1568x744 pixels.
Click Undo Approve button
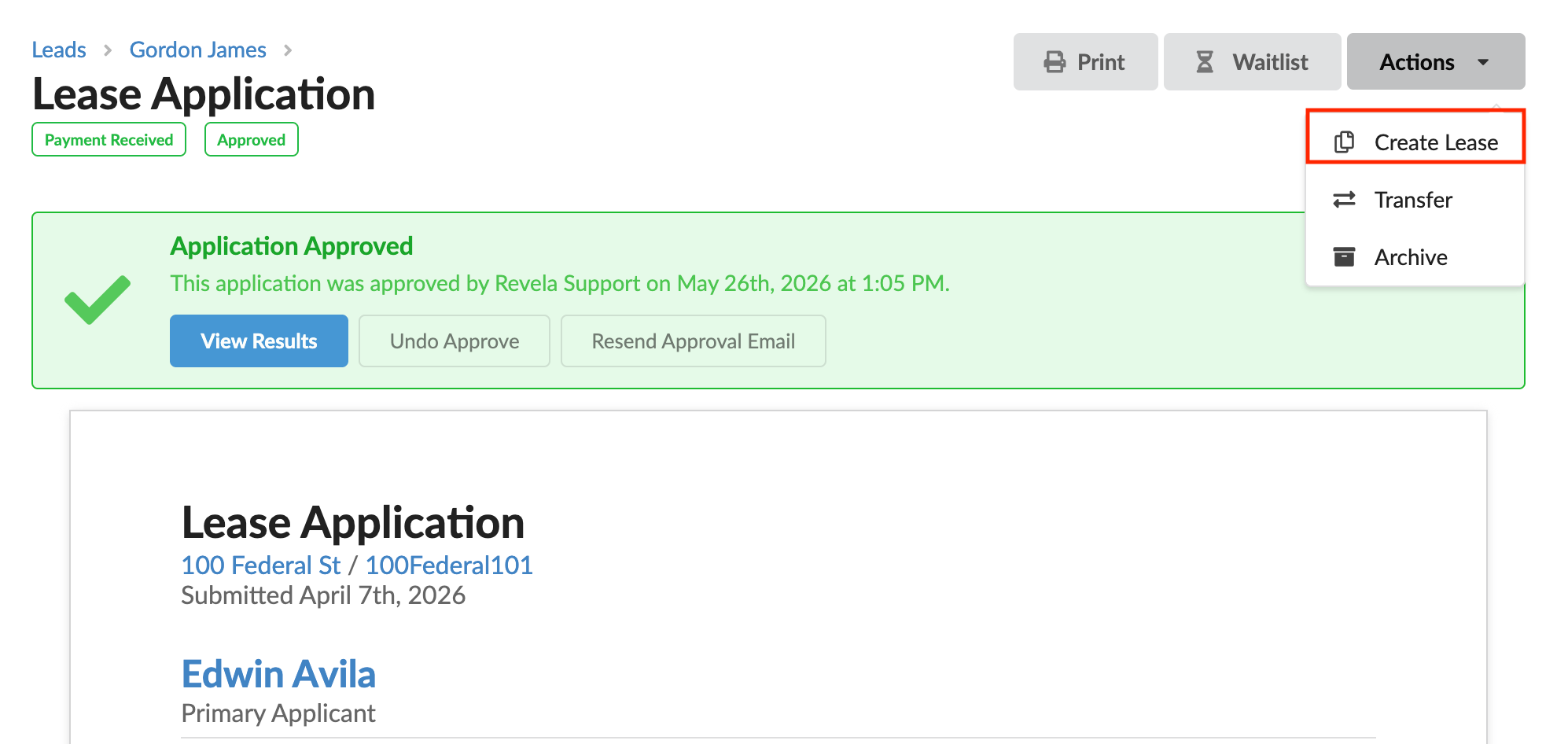click(x=455, y=341)
